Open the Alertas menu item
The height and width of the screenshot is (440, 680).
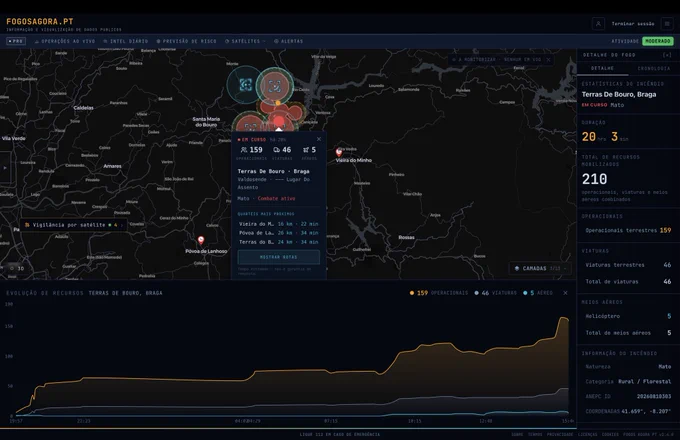click(288, 41)
